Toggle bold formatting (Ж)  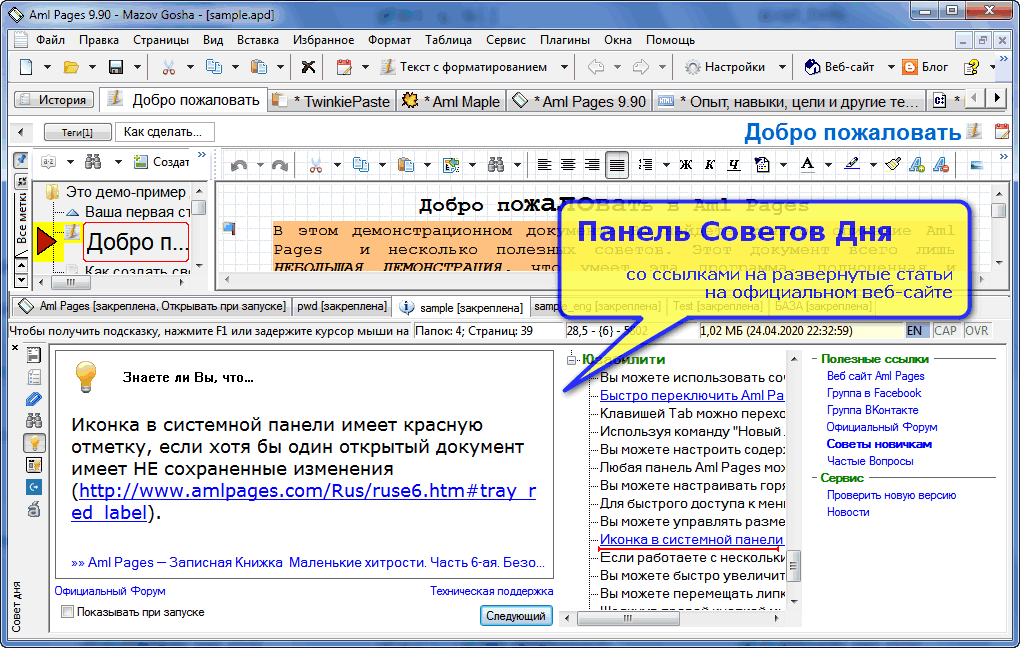click(x=686, y=165)
